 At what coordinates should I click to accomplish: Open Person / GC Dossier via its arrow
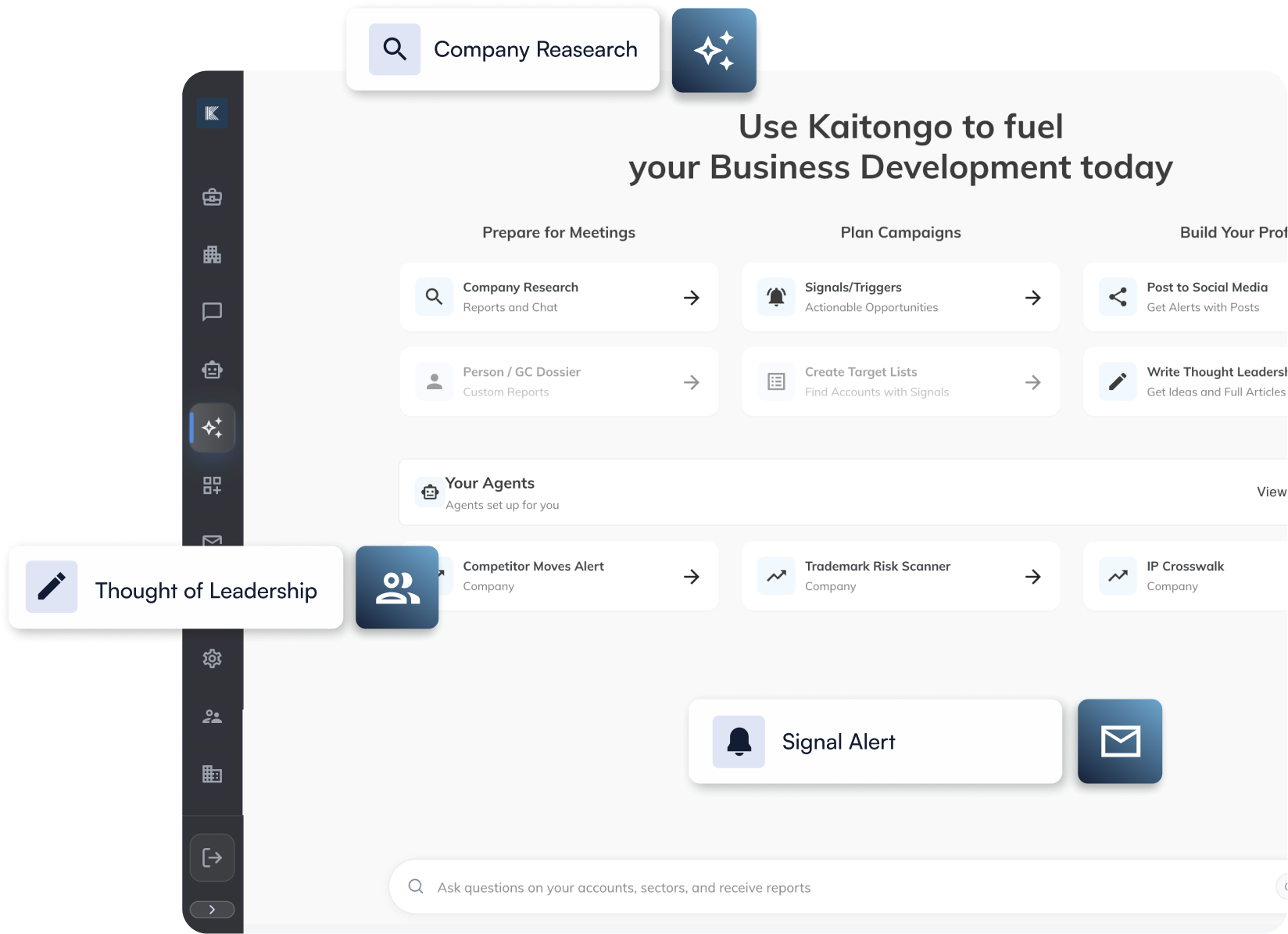pyautogui.click(x=692, y=382)
